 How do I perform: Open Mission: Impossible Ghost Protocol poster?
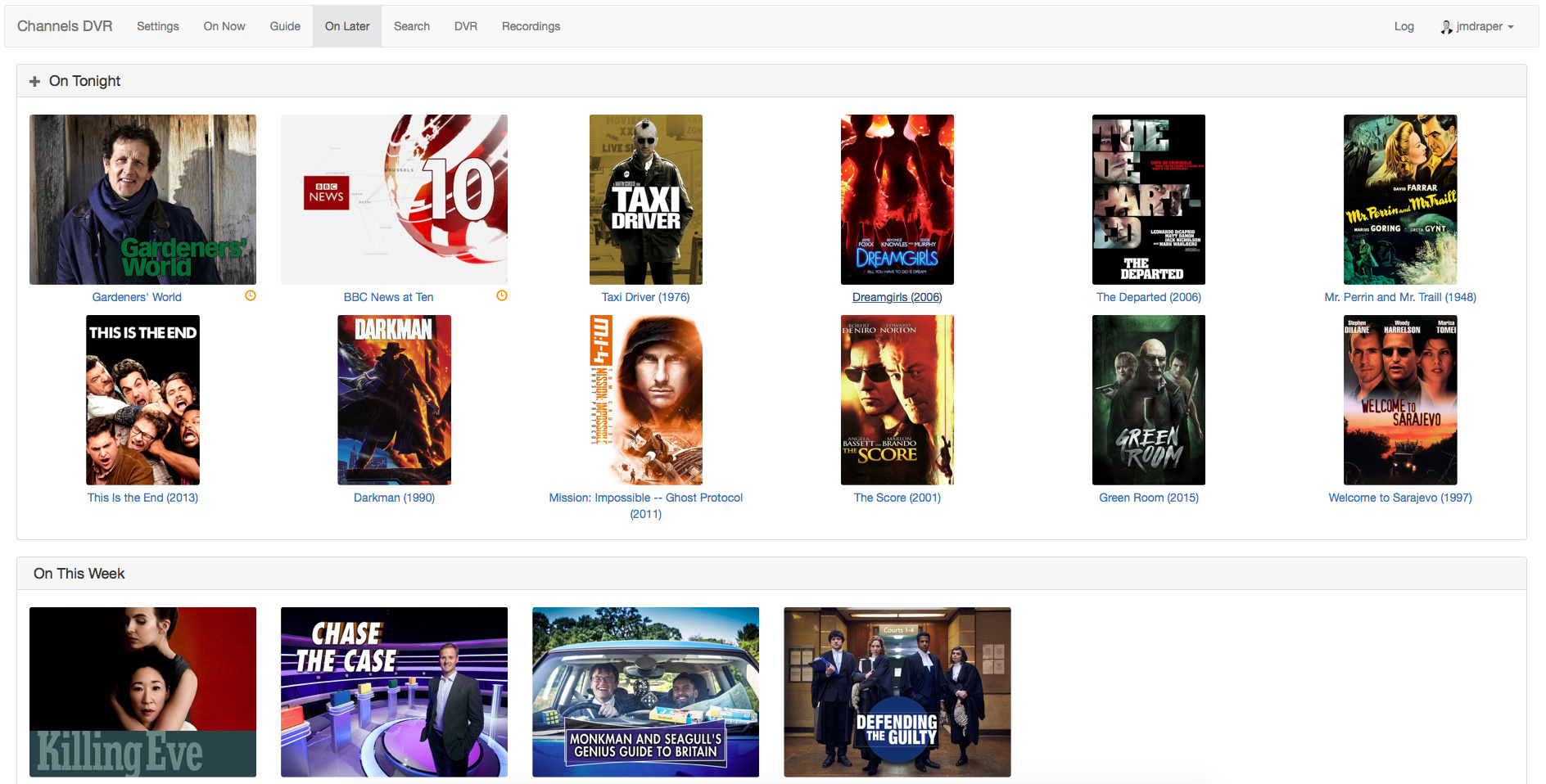click(x=645, y=399)
